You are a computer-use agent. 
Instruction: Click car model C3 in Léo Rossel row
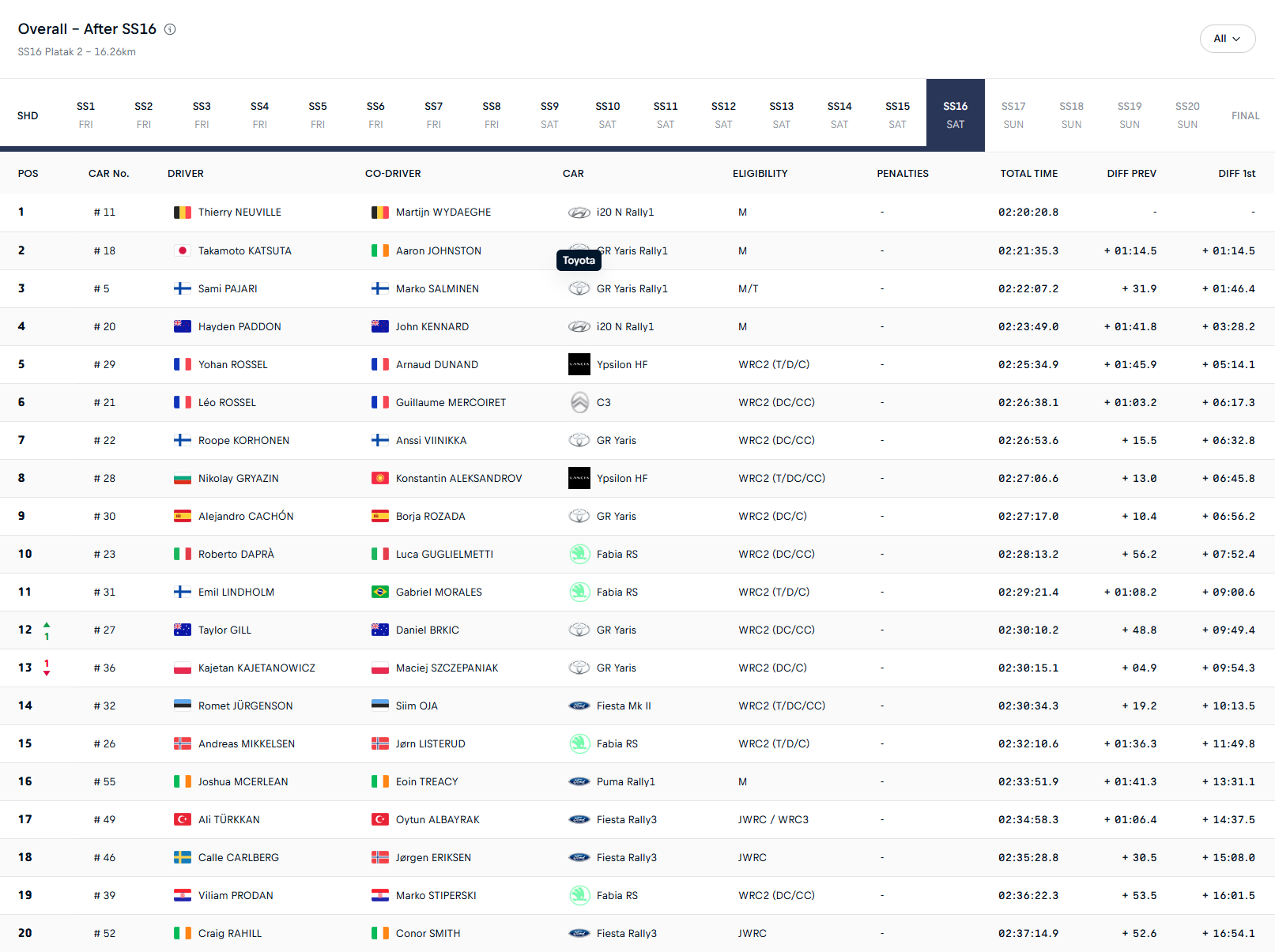click(x=604, y=402)
